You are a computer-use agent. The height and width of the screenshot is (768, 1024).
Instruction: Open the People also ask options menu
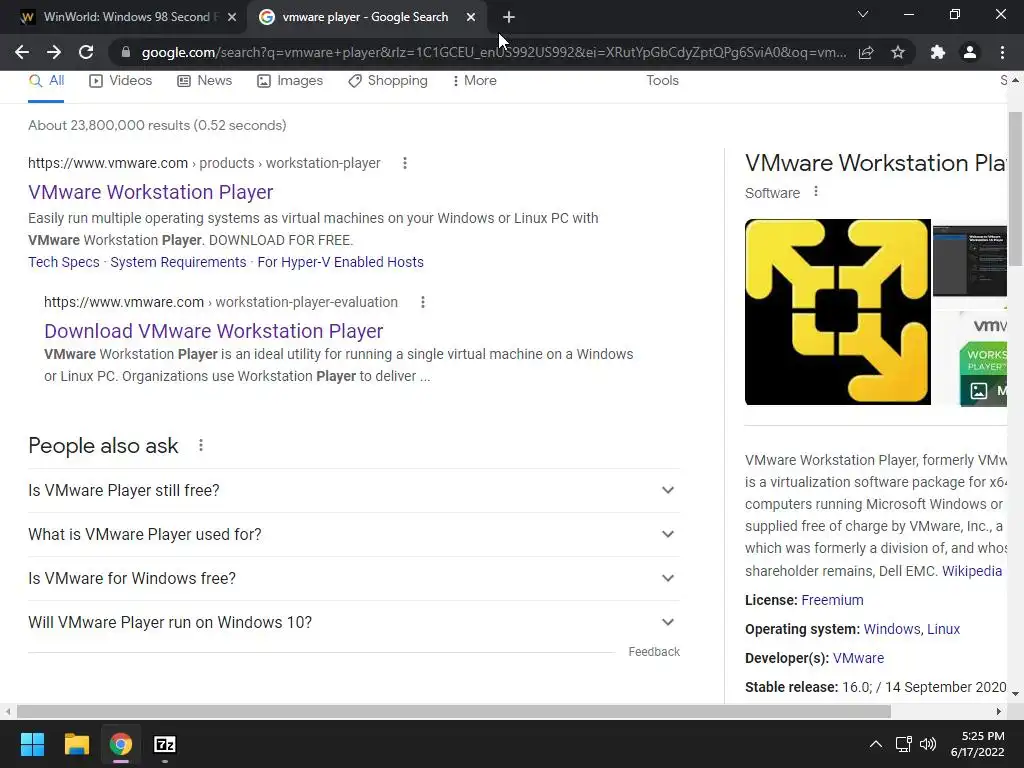tap(201, 445)
